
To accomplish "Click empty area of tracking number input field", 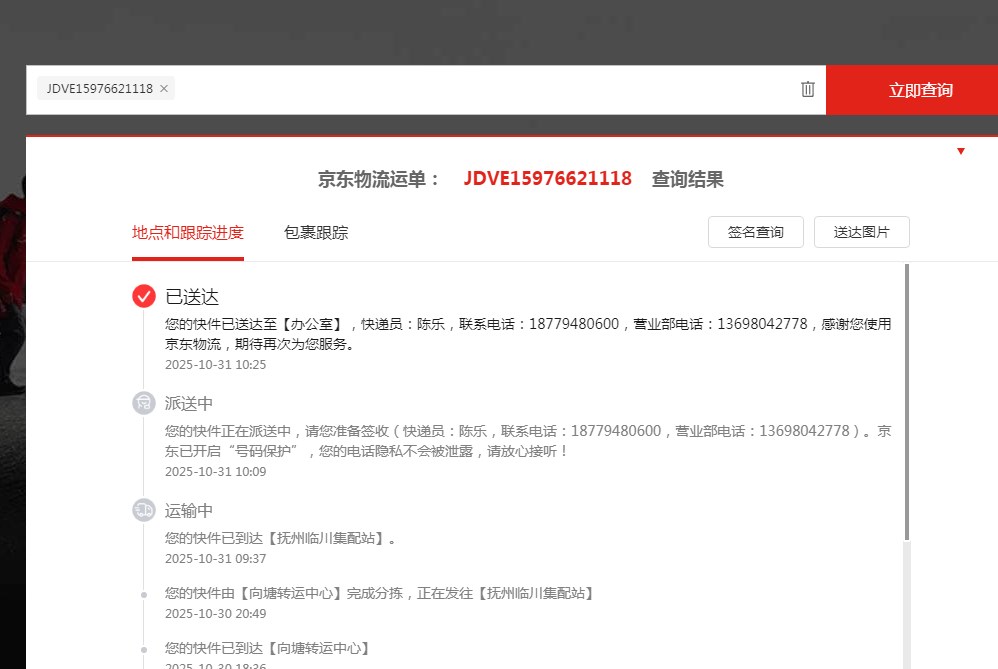I will (480, 90).
